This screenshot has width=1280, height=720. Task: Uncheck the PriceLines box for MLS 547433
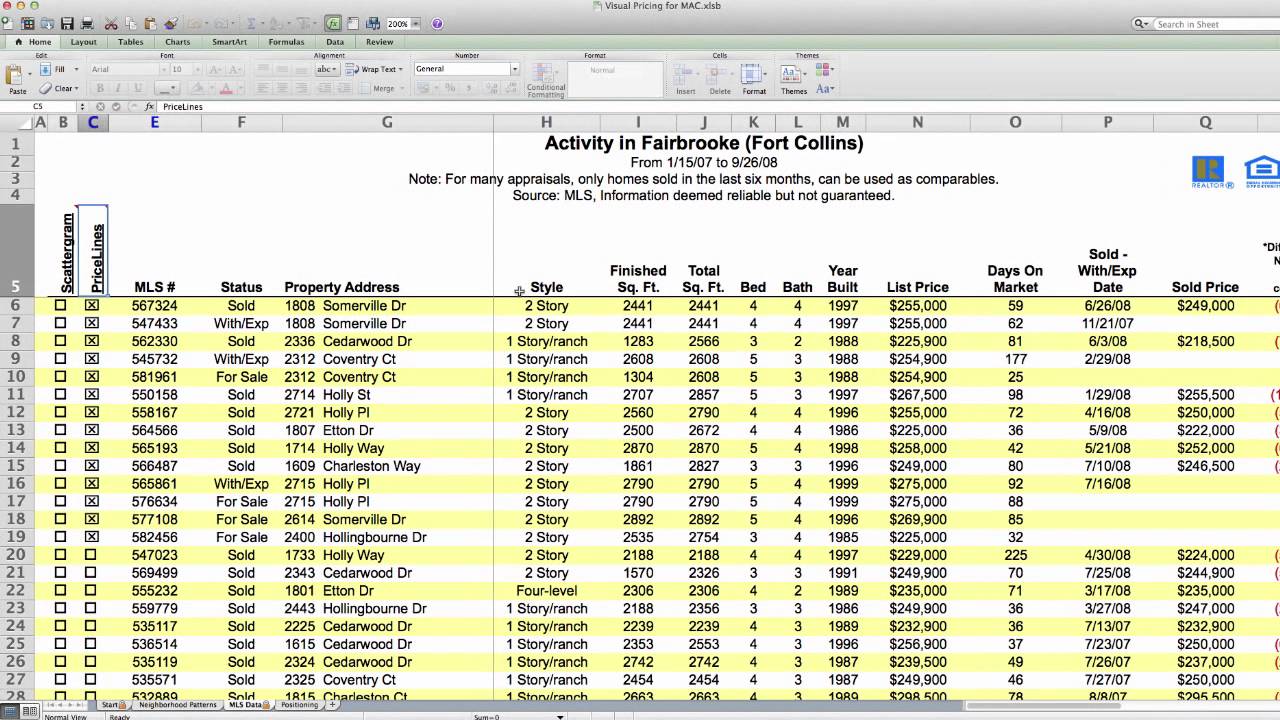pyautogui.click(x=92, y=324)
